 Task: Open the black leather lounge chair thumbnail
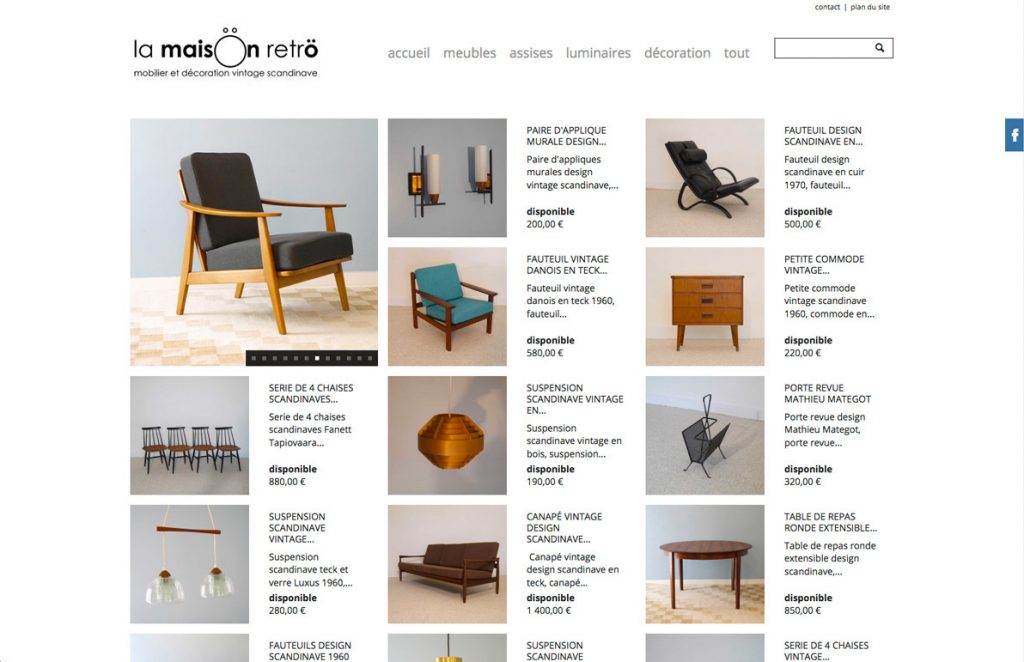tap(705, 178)
